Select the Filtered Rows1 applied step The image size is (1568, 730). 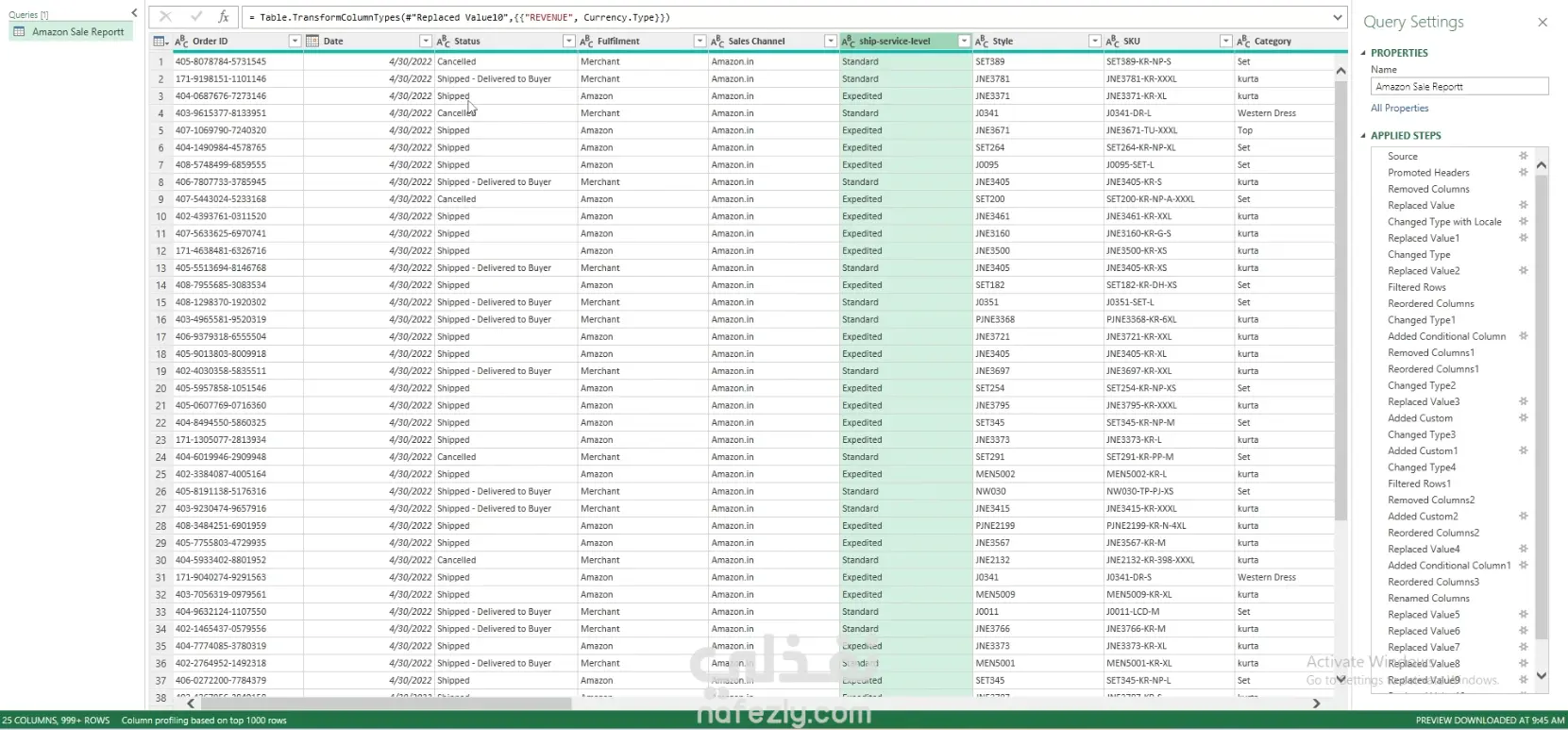pyautogui.click(x=1419, y=484)
